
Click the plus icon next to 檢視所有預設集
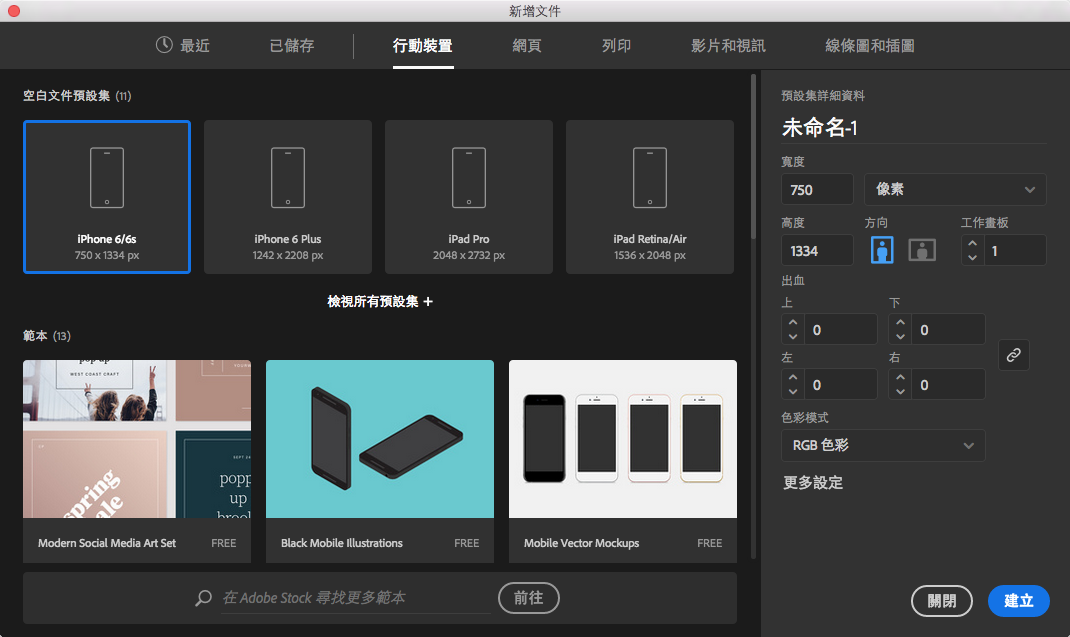tap(428, 302)
